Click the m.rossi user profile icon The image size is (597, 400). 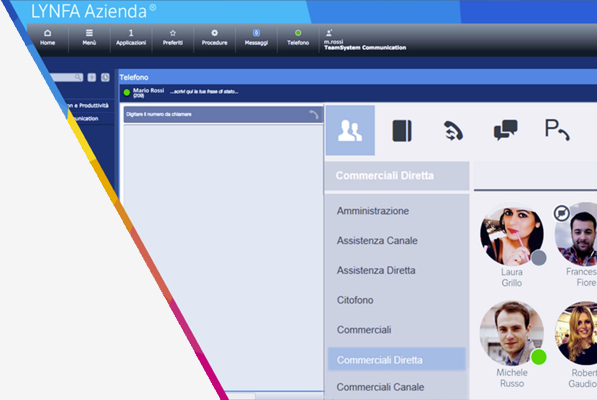pos(329,33)
